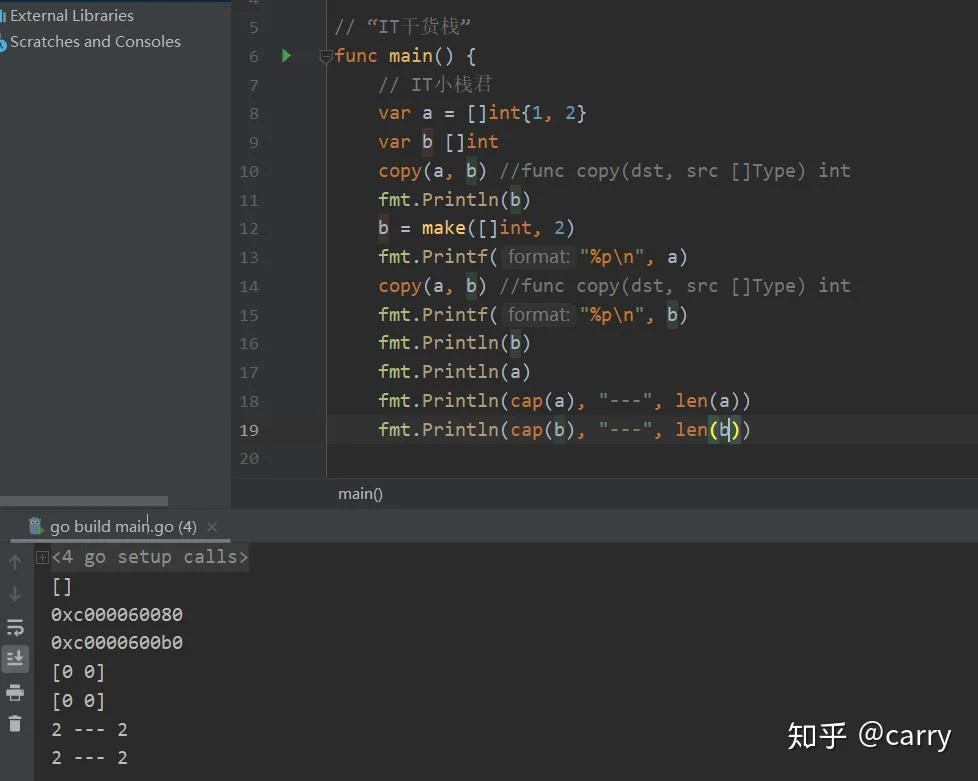The height and width of the screenshot is (781, 978).
Task: Click the last '2 --- 2' console output line
Action: pyautogui.click(x=90, y=757)
